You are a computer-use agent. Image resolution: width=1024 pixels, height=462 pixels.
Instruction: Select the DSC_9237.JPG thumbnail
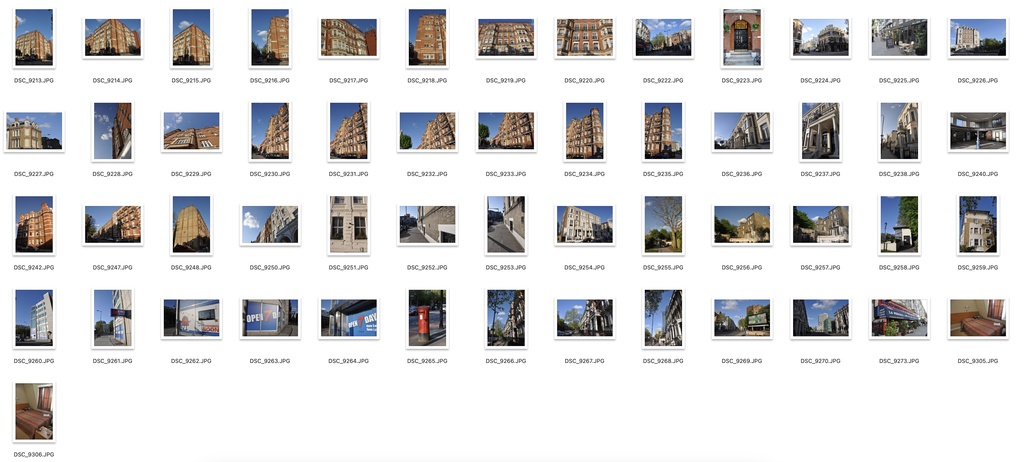820,131
